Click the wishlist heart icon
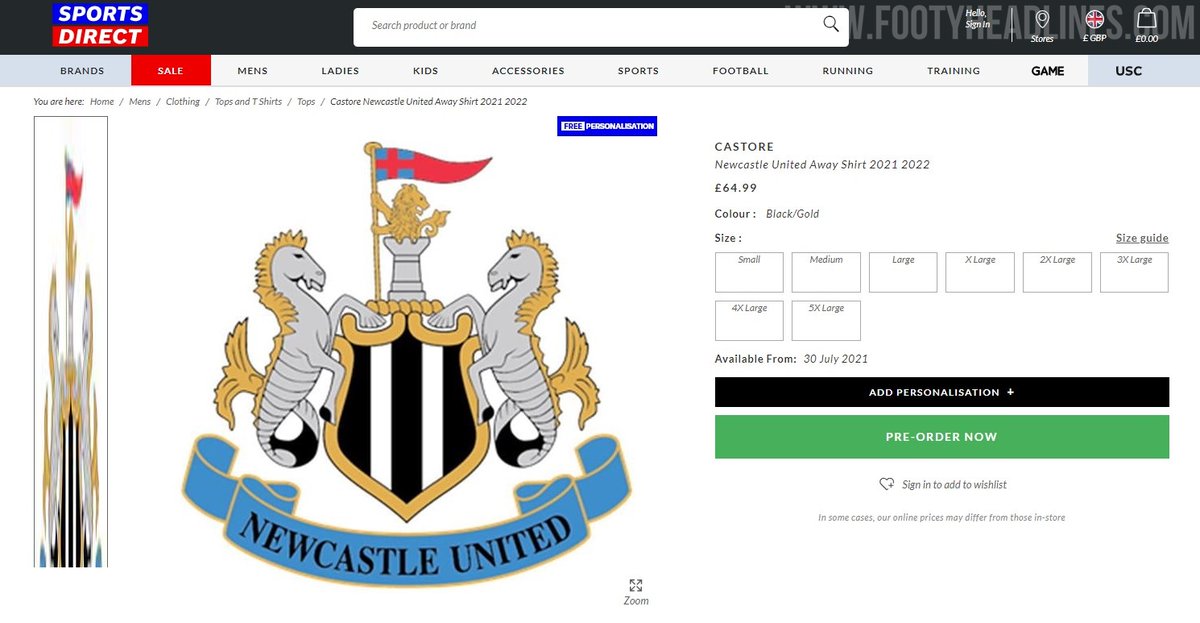The width and height of the screenshot is (1200, 623). pos(887,484)
